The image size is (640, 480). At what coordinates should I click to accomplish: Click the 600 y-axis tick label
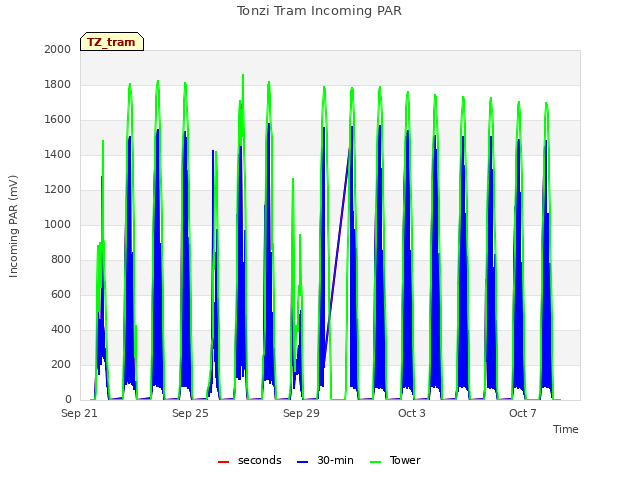61,295
